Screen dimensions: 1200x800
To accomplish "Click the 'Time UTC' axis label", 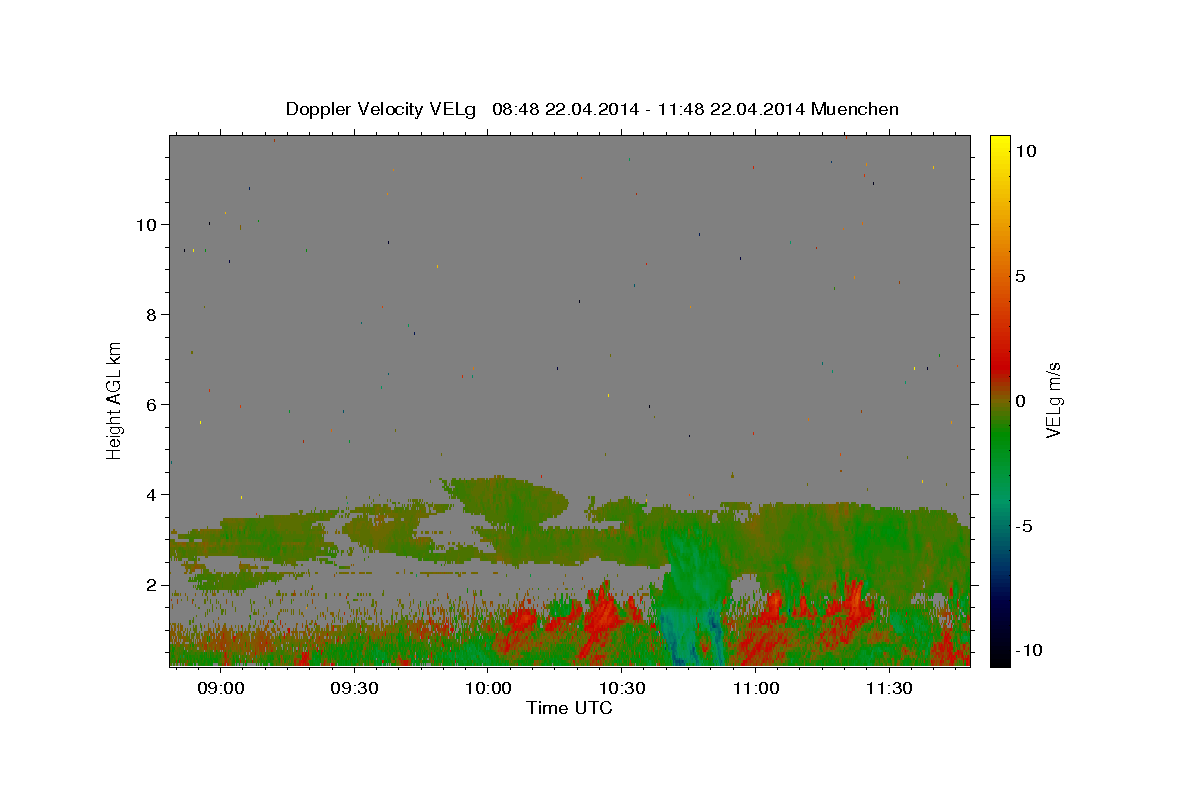I will pos(569,708).
